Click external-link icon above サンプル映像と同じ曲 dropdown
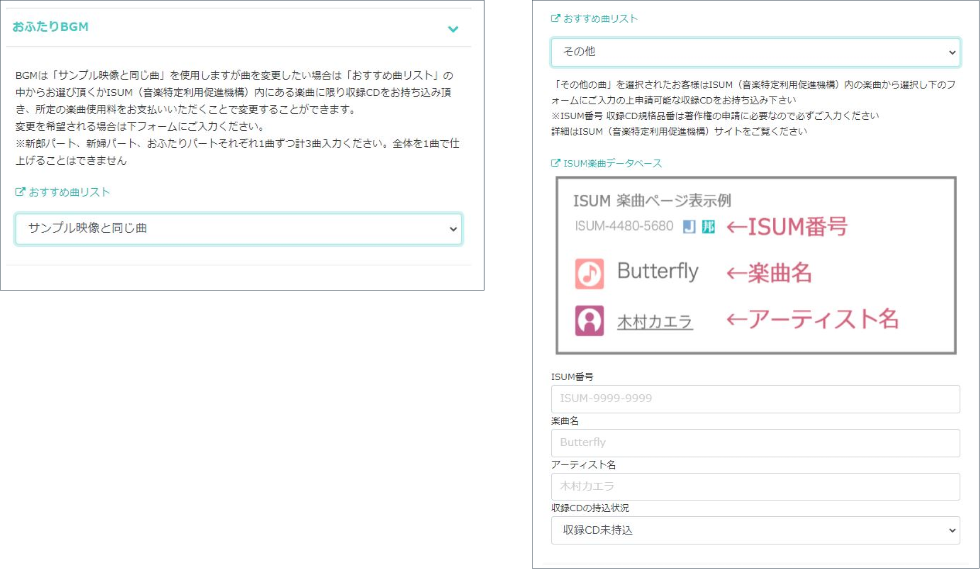This screenshot has height=569, width=980. pyautogui.click(x=20, y=192)
